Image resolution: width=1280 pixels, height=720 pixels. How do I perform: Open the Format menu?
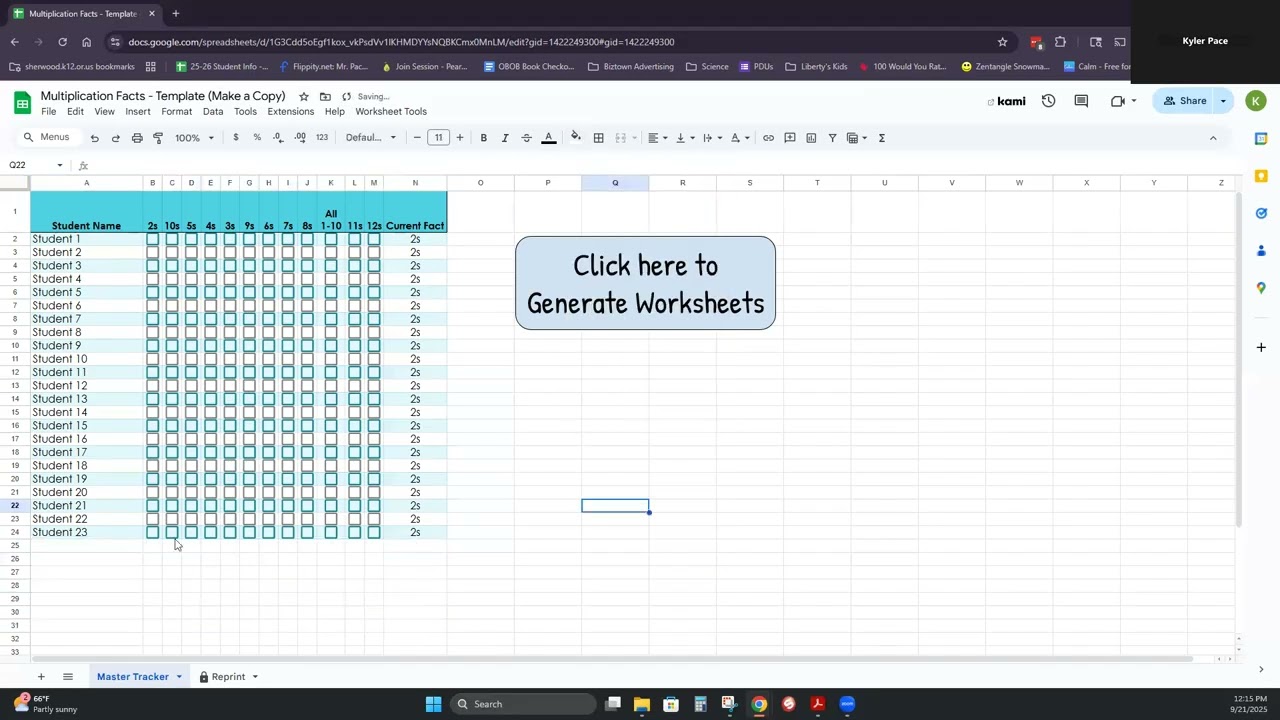point(177,112)
